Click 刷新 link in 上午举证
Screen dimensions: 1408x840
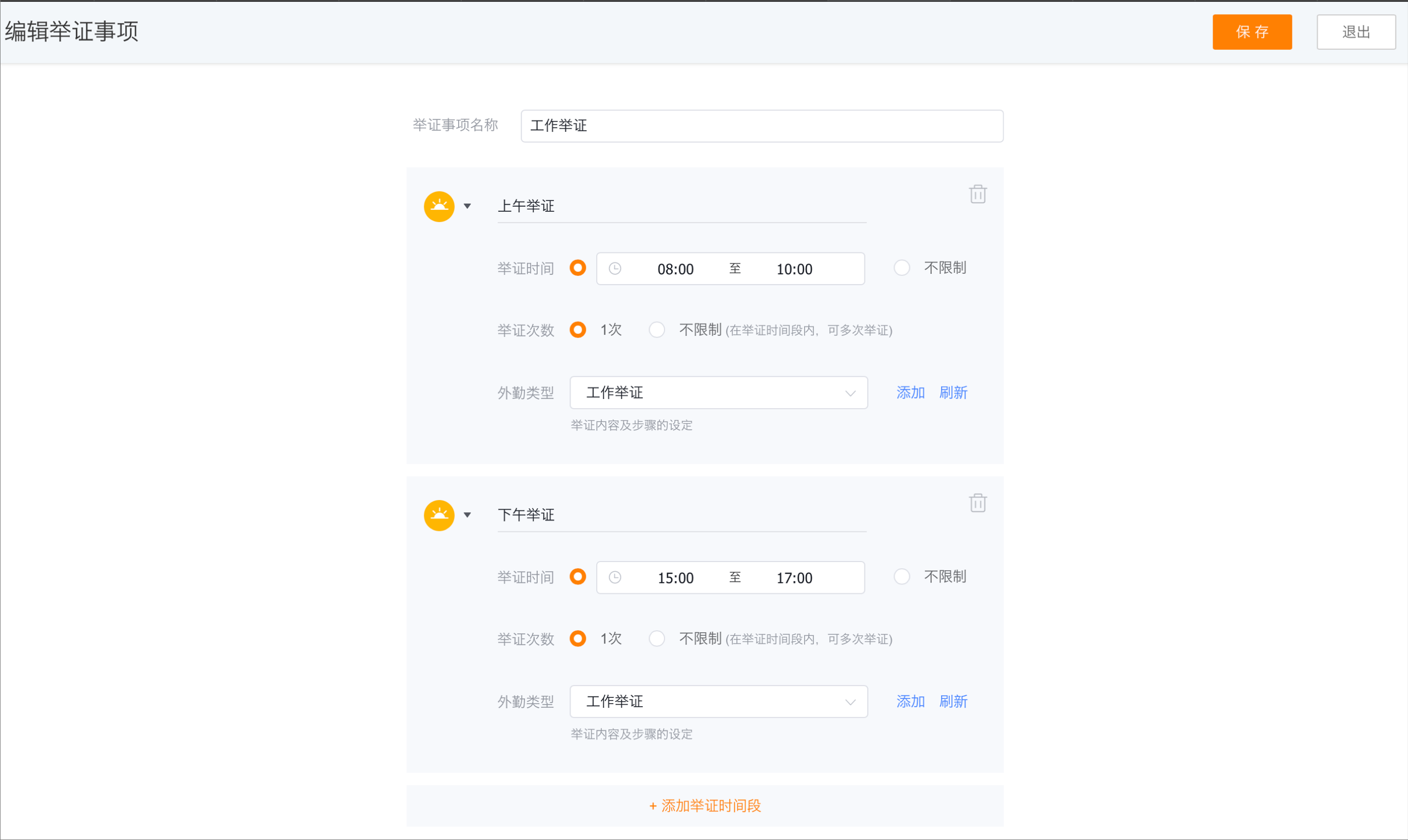[x=954, y=393]
